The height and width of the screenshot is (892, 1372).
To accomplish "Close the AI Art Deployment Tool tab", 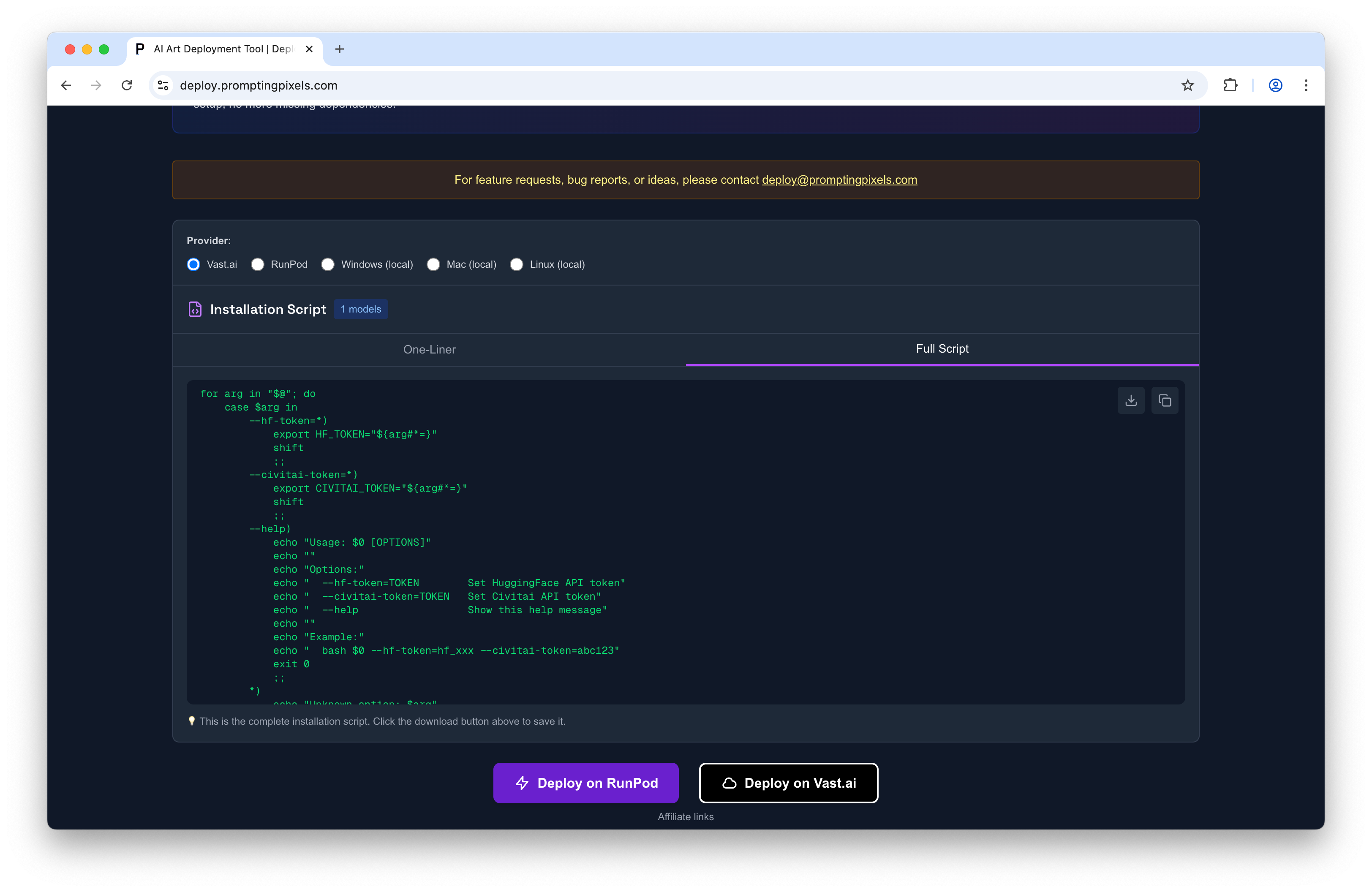I will click(309, 49).
